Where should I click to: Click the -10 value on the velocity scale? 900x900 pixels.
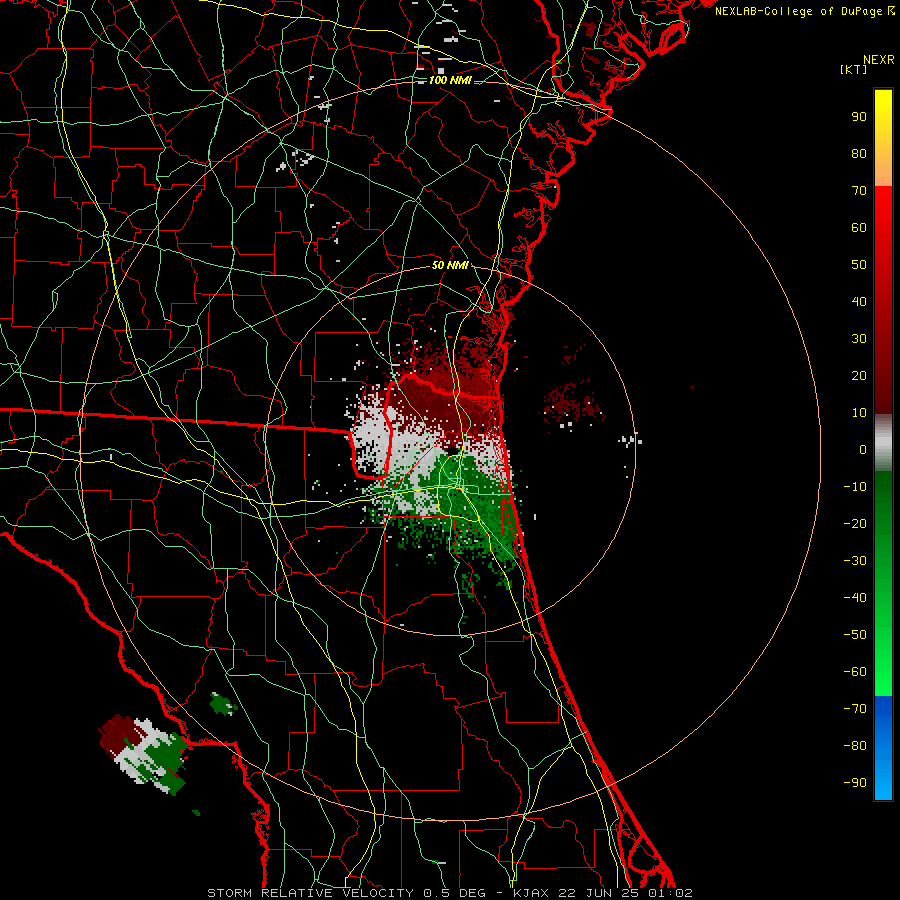(855, 487)
